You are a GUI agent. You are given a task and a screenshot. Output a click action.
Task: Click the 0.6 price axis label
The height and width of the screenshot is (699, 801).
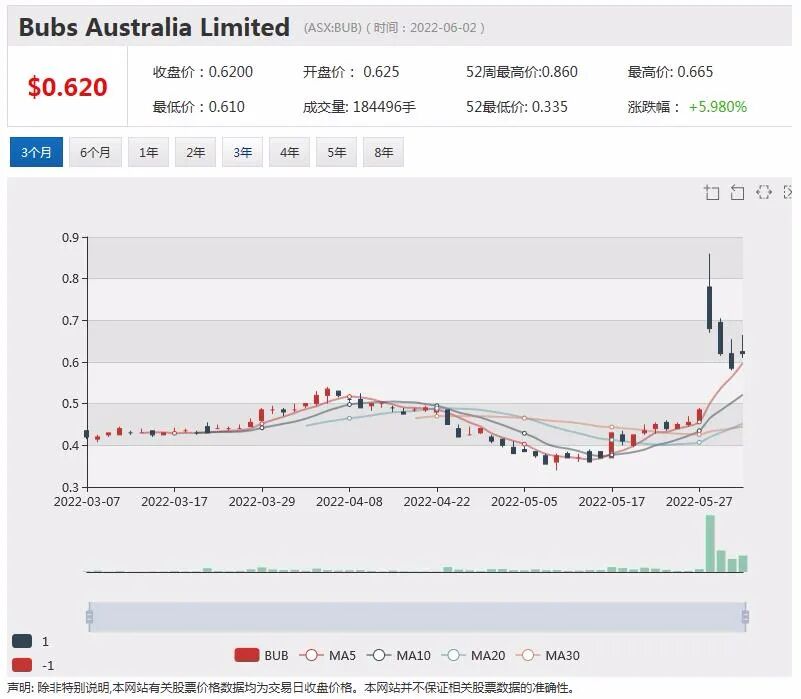(70, 362)
